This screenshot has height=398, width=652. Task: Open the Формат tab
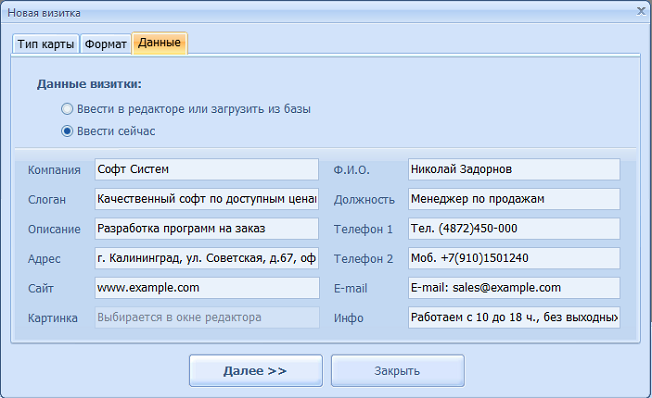pos(106,44)
